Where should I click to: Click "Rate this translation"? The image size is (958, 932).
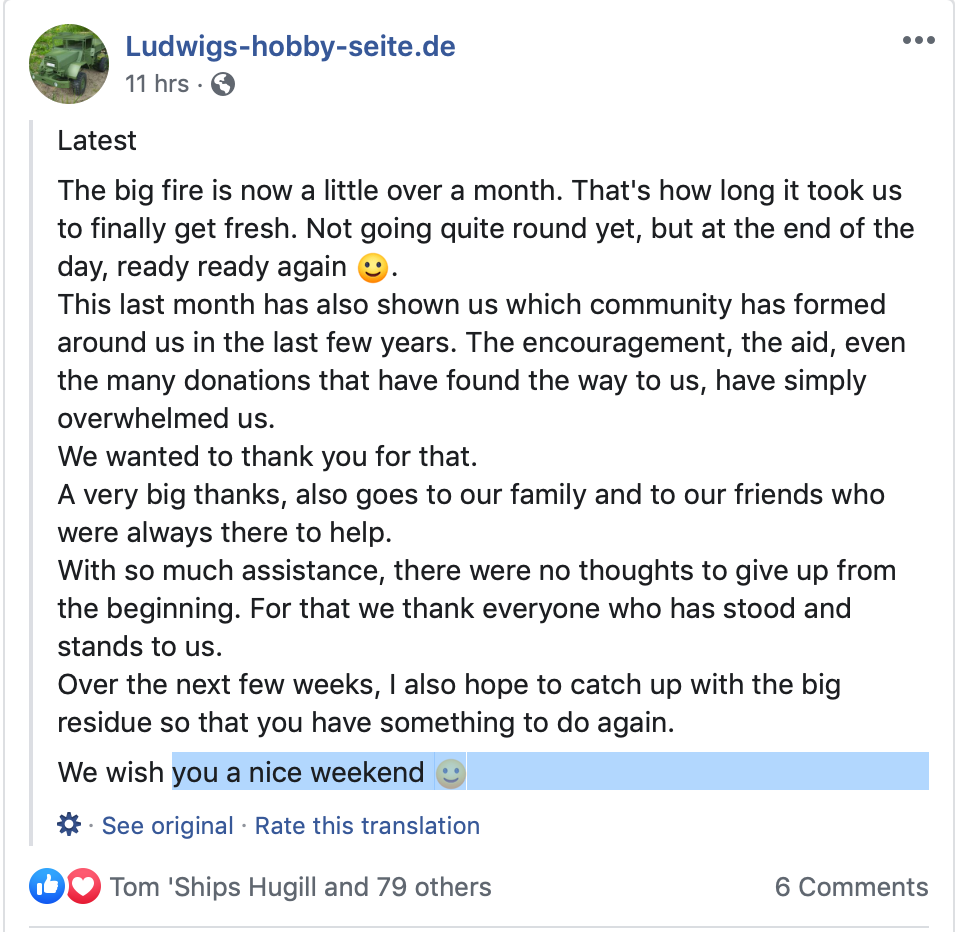point(367,826)
